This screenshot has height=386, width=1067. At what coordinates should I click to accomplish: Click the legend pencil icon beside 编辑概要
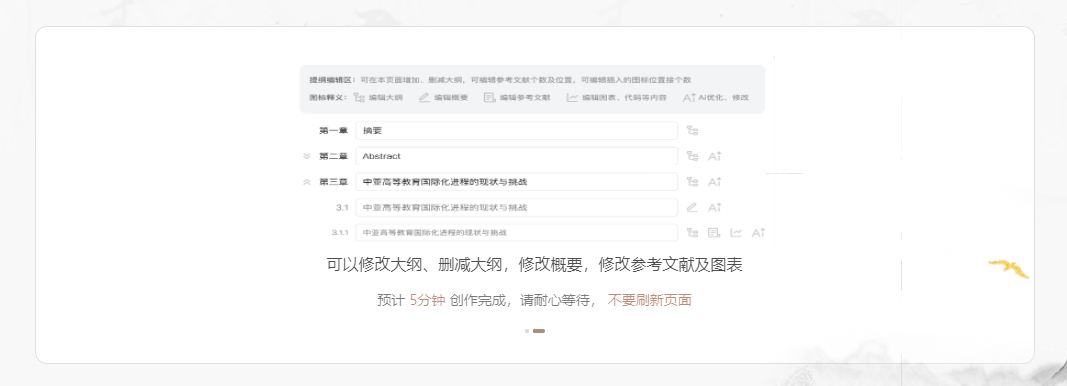(424, 97)
